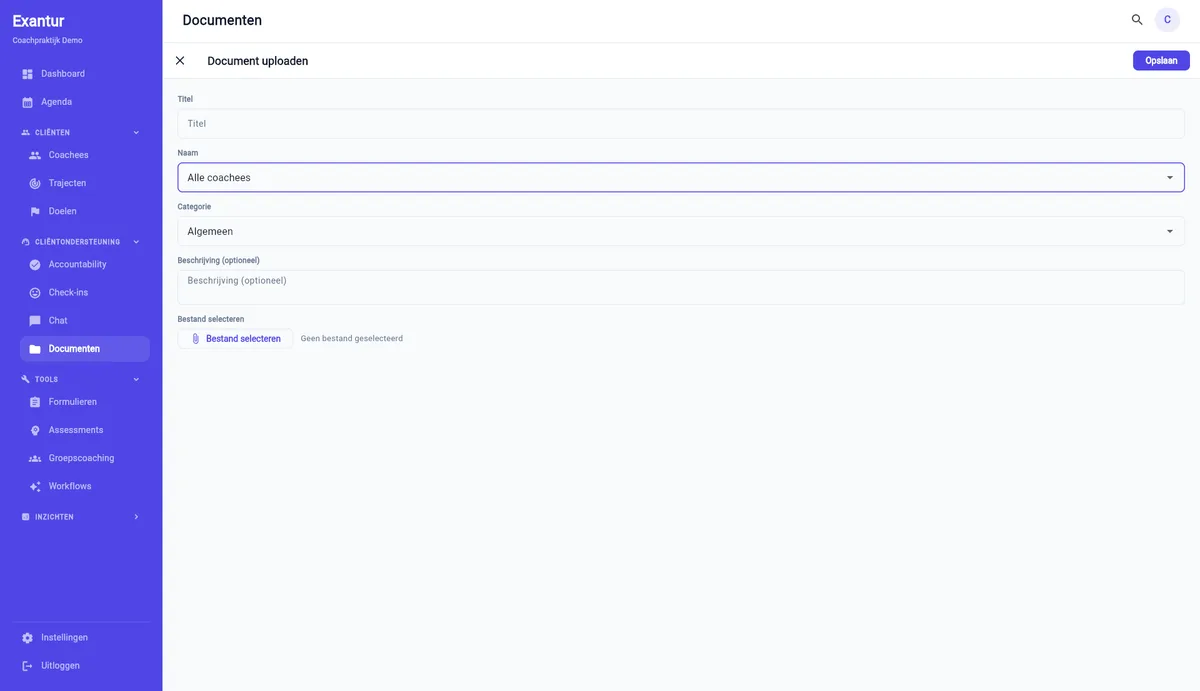Screen dimensions: 1200x691
Task: Collapse the Cliëntondersteuning section chevron
Action: (x=136, y=242)
